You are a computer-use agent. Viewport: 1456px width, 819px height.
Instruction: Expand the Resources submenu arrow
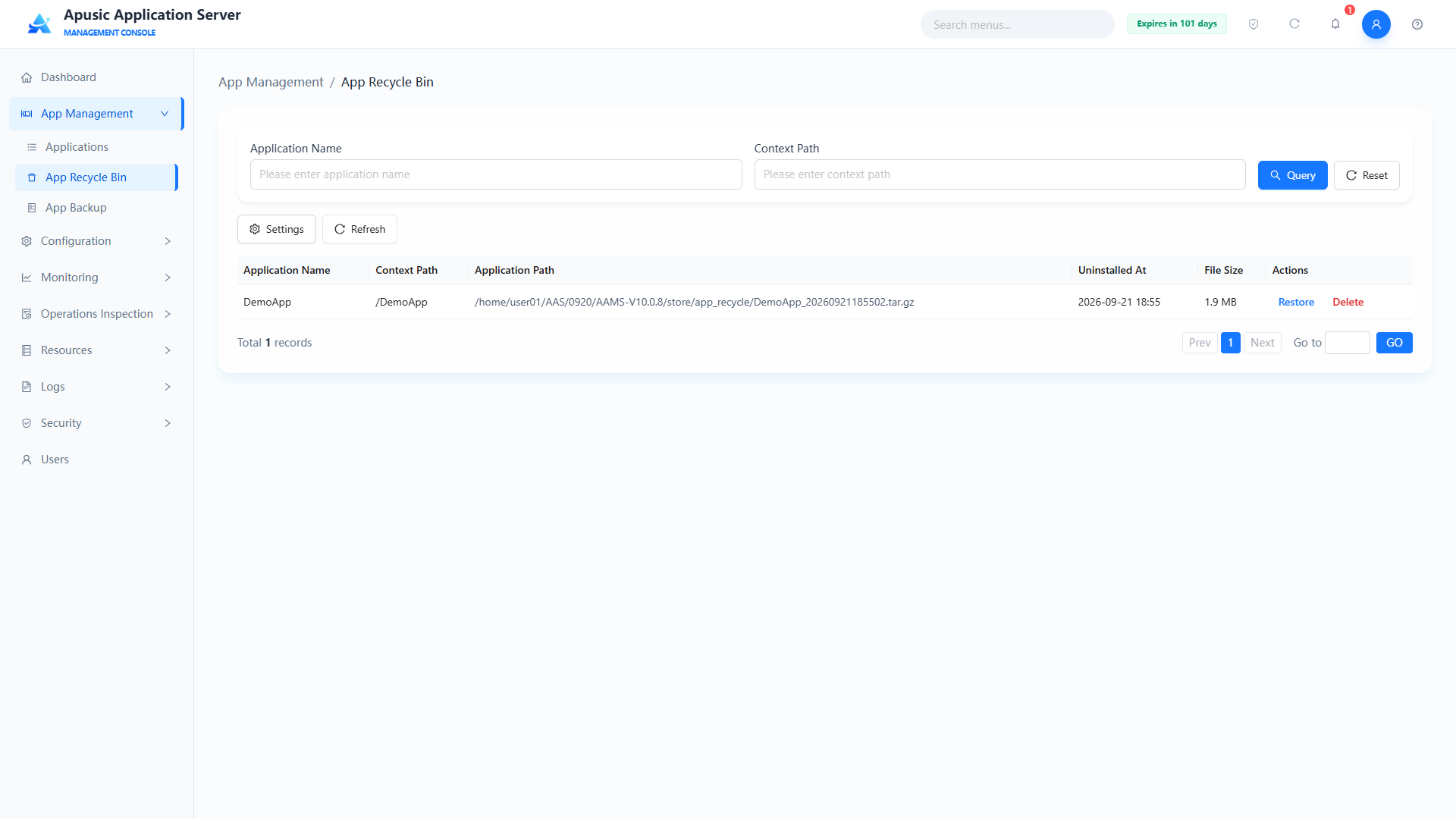[168, 350]
